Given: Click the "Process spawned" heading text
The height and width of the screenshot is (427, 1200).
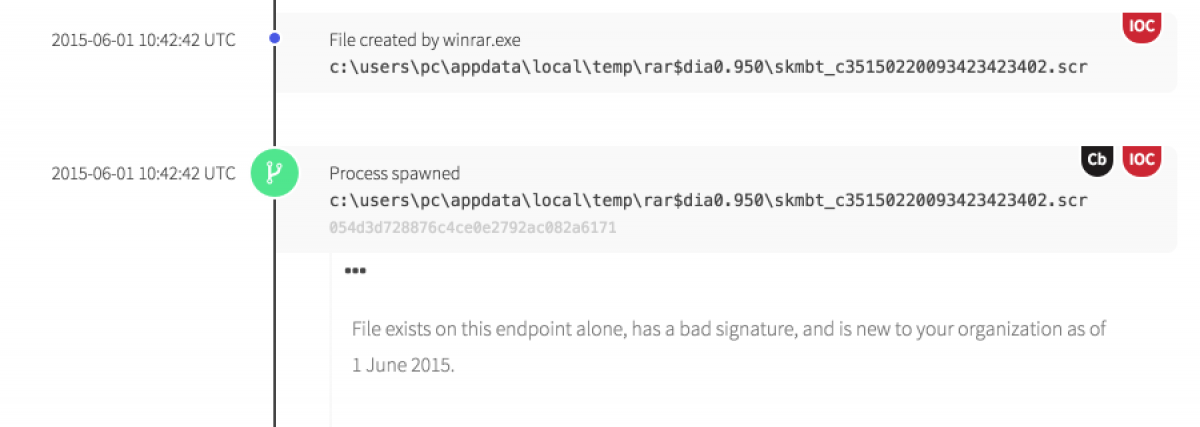Looking at the screenshot, I should point(394,174).
